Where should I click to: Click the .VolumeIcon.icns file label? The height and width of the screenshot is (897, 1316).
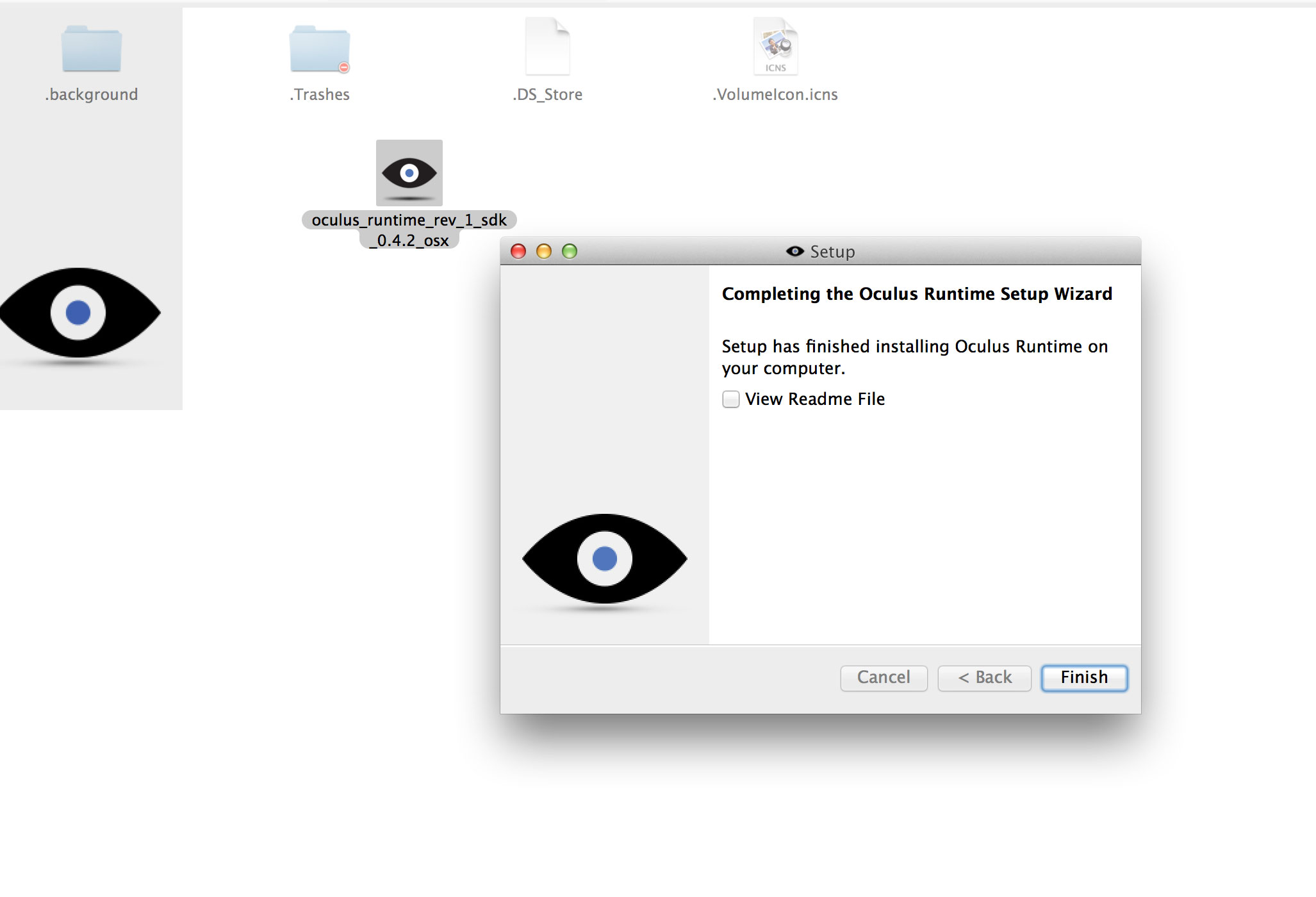(775, 95)
